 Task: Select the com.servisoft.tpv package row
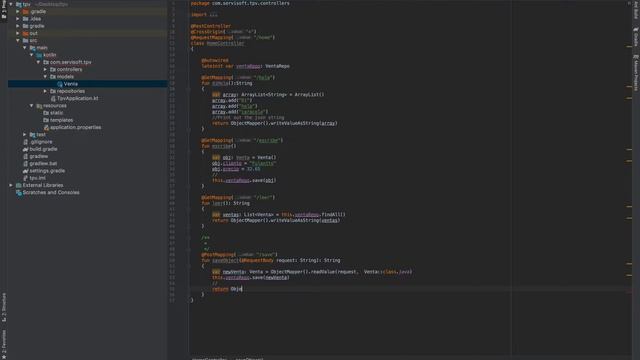(x=88, y=62)
